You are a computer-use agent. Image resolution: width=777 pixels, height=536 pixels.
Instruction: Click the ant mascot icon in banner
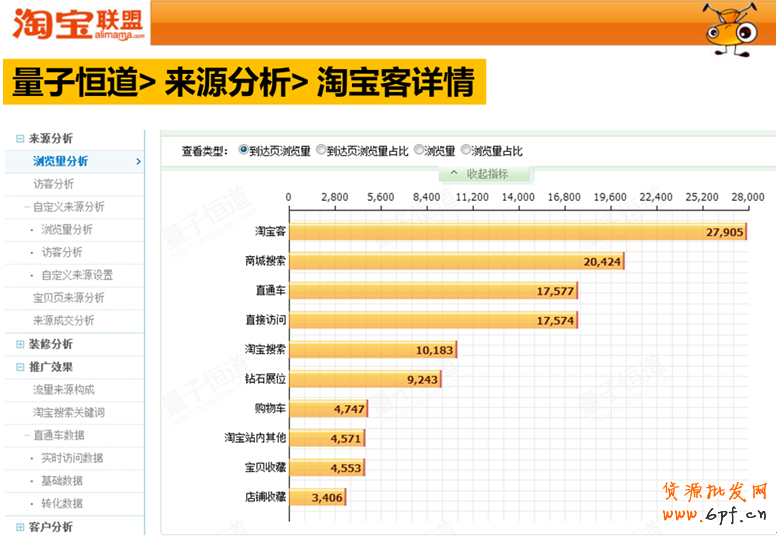click(730, 29)
